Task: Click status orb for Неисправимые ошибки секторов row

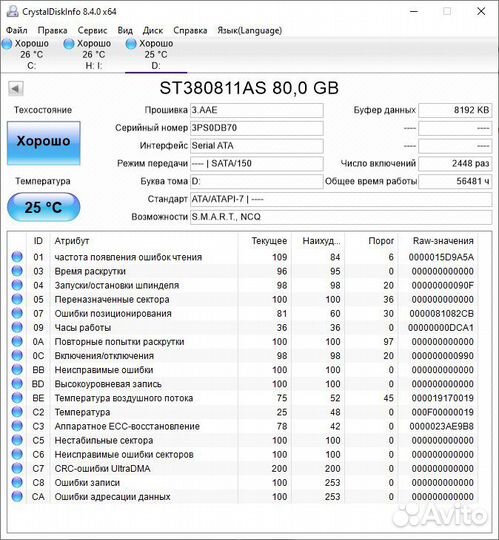Action: click(x=17, y=454)
